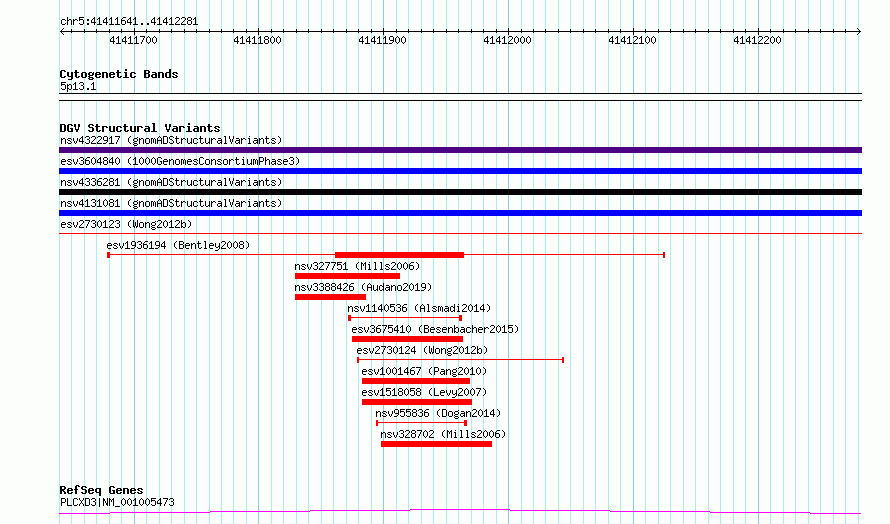Open nsv955836 (Dogan2014) variant label

[x=438, y=413]
